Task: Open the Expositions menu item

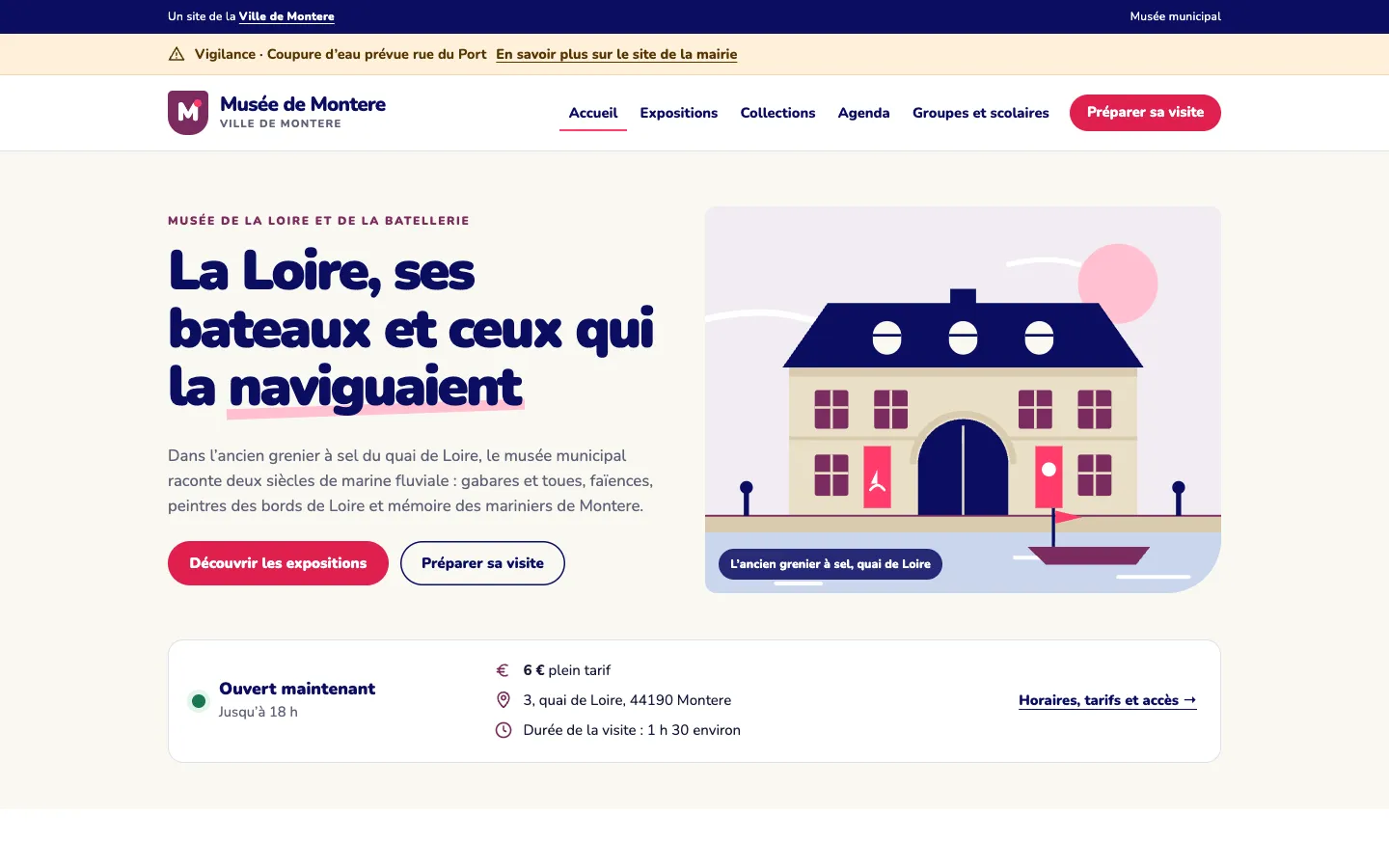Action: pos(679,113)
